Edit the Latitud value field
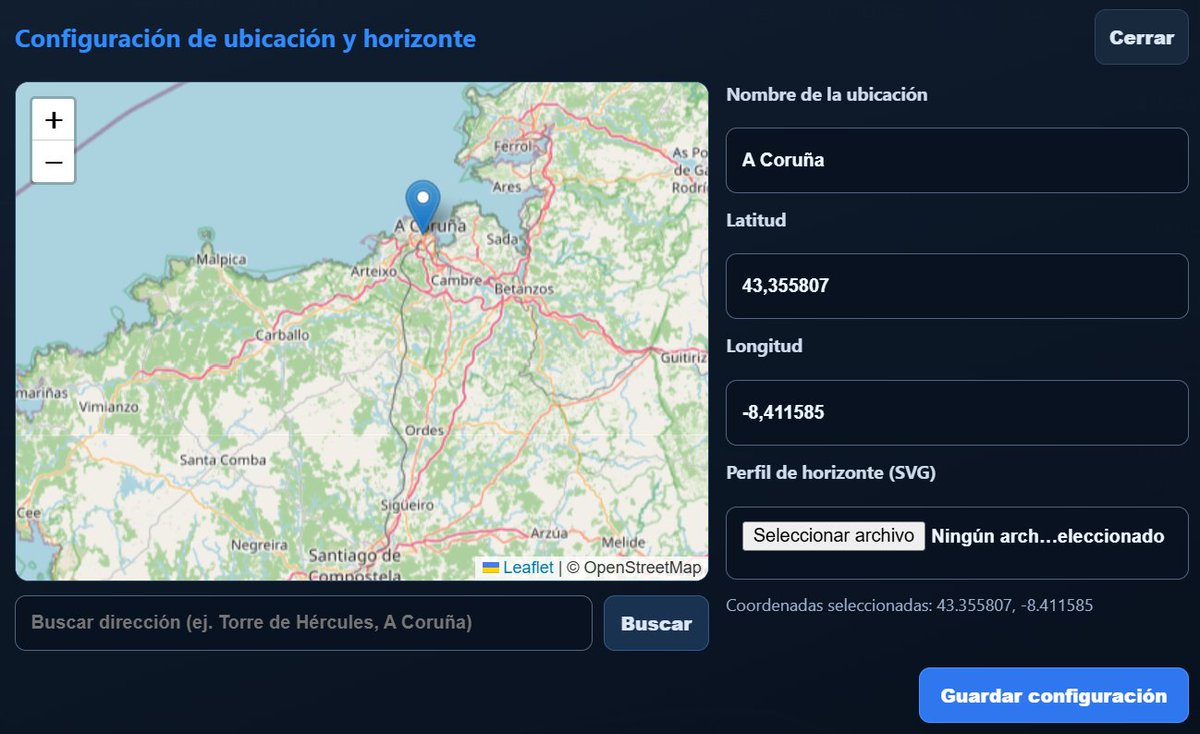 click(x=957, y=286)
